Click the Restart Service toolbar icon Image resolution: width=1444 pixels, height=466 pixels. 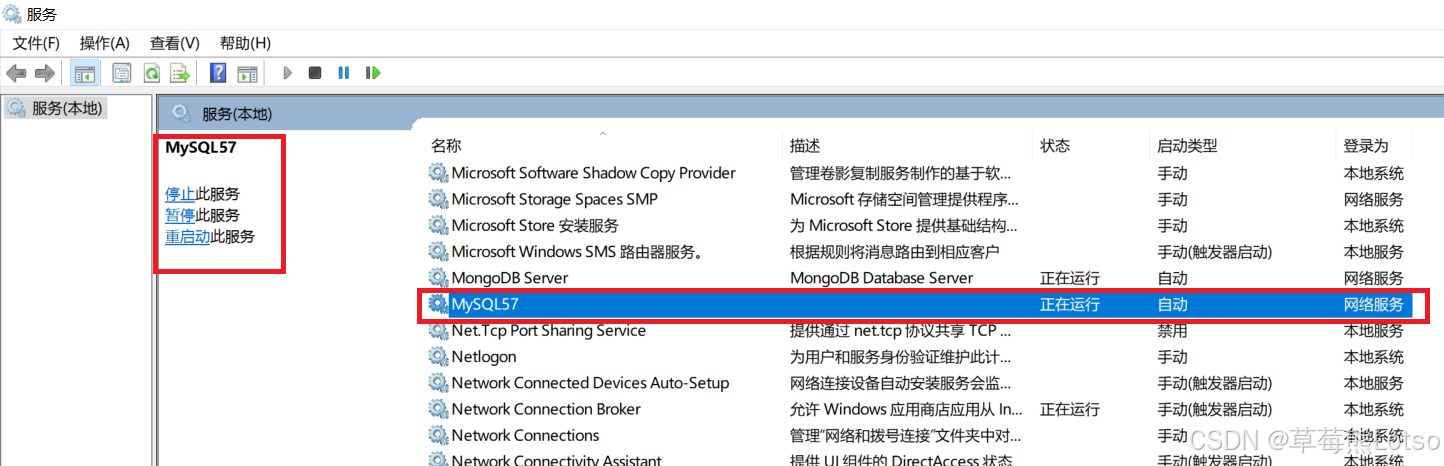point(373,73)
